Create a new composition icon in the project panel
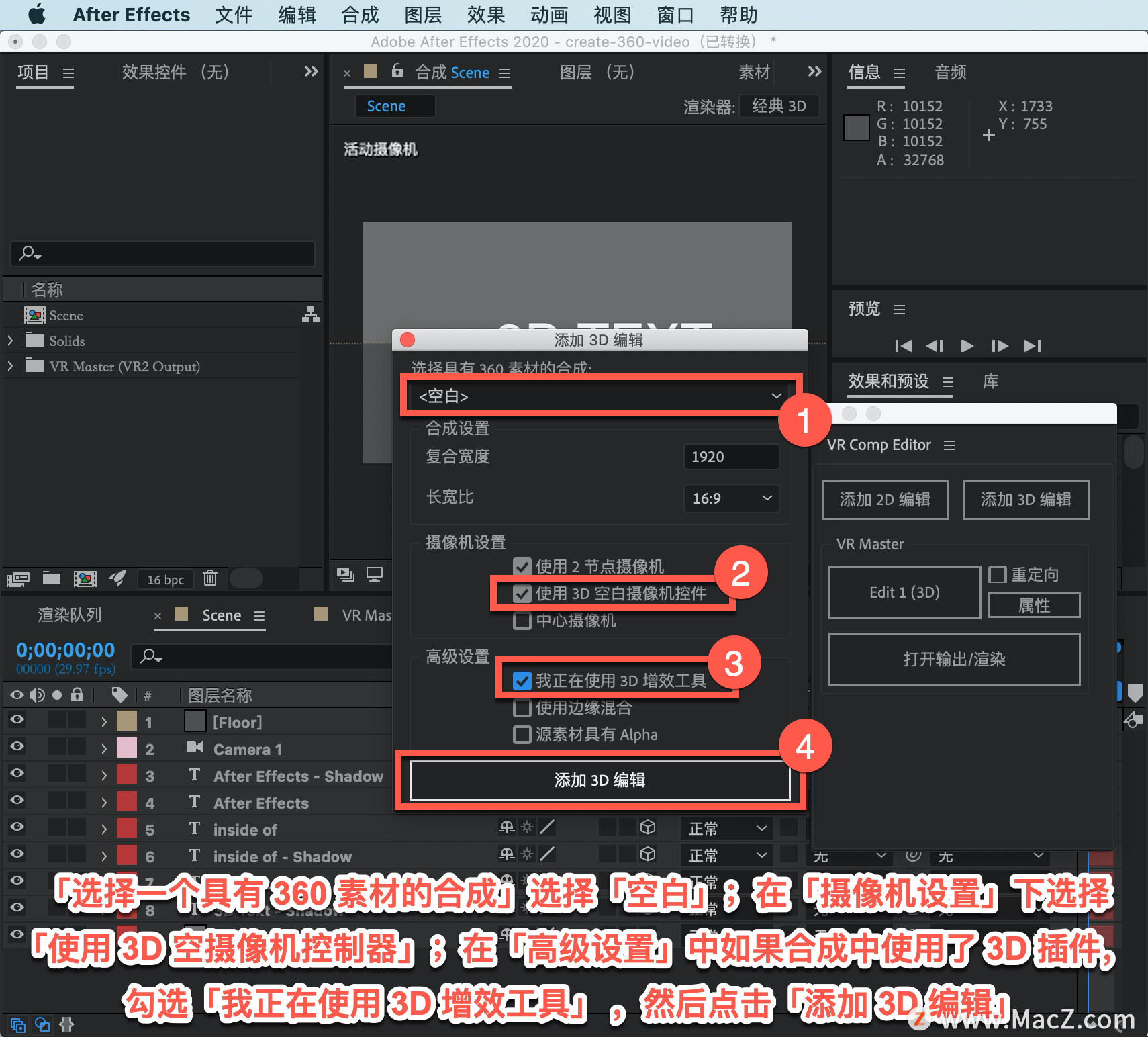 click(x=85, y=578)
